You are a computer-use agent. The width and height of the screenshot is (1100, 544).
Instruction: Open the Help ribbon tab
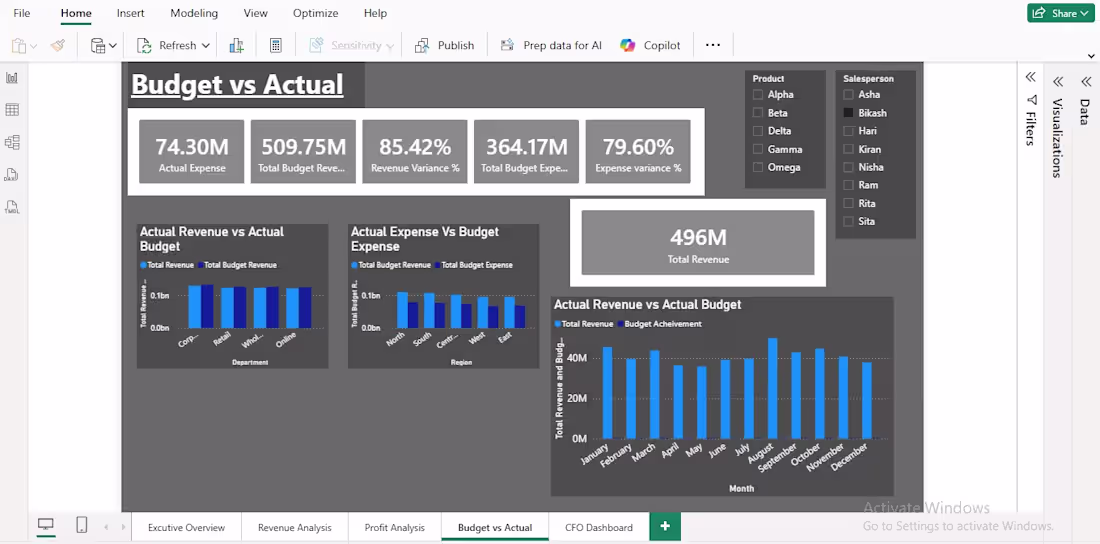375,13
